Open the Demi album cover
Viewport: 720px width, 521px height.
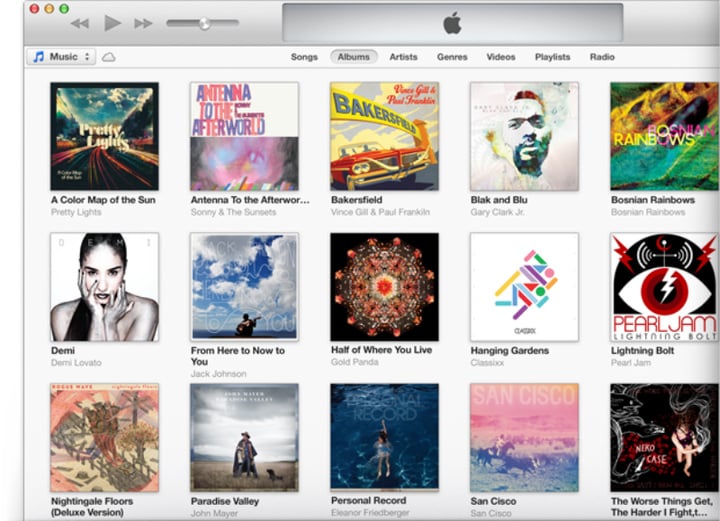(105, 287)
